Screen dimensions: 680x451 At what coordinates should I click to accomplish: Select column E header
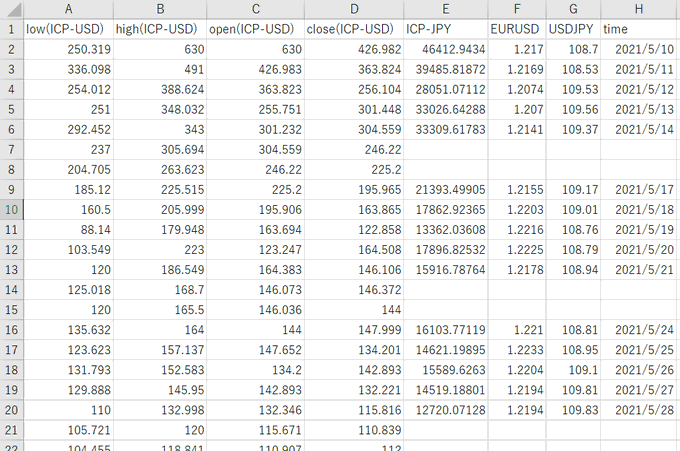[446, 9]
